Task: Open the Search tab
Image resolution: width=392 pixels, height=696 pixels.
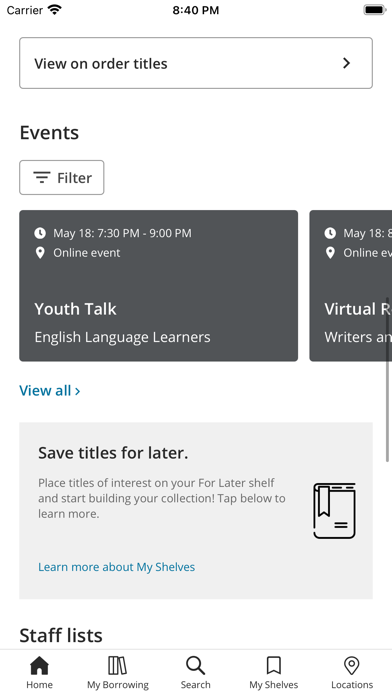Action: (195, 672)
